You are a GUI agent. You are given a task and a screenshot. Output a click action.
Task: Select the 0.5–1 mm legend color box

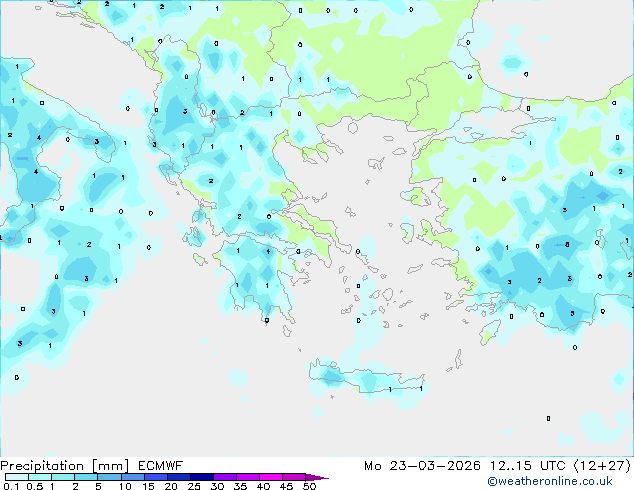coord(40,477)
